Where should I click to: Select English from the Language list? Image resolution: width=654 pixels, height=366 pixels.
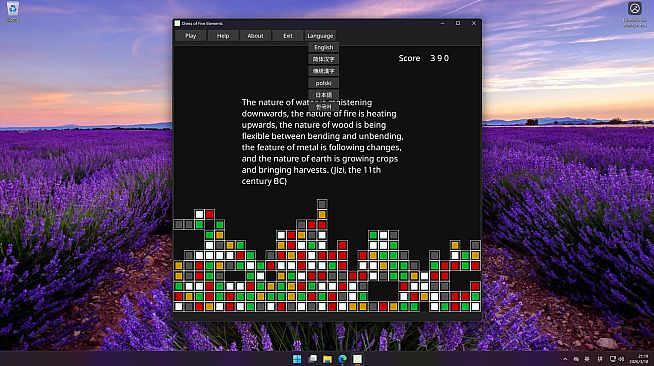click(x=324, y=48)
